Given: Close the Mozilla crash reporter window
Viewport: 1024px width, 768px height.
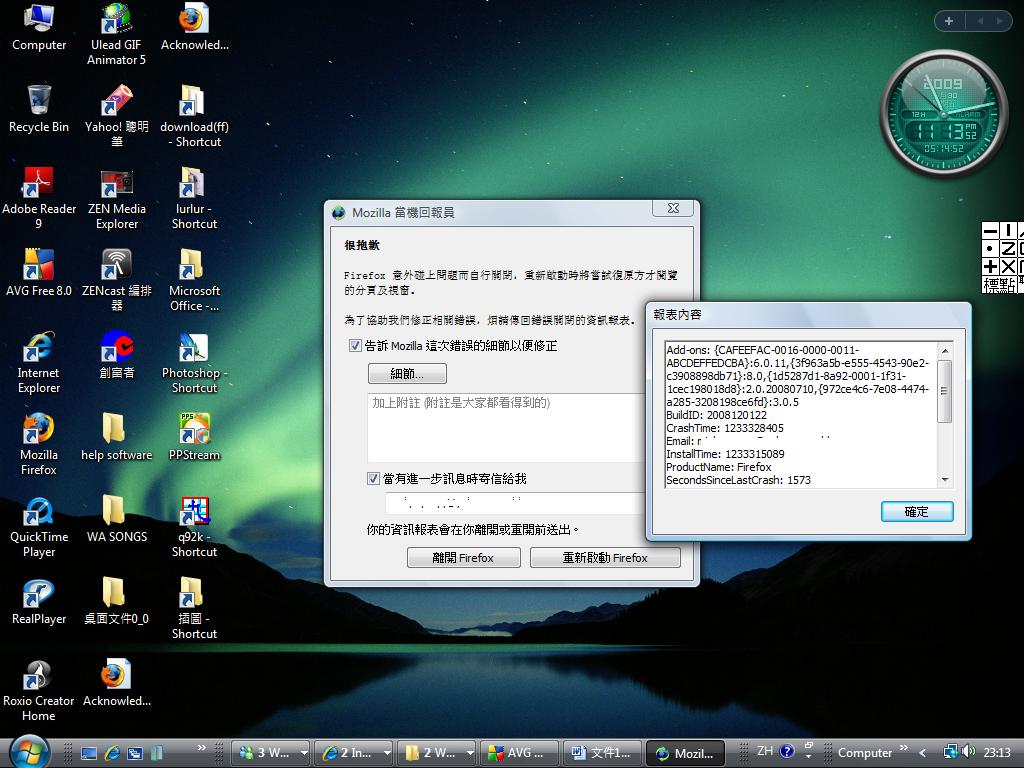Looking at the screenshot, I should point(673,208).
